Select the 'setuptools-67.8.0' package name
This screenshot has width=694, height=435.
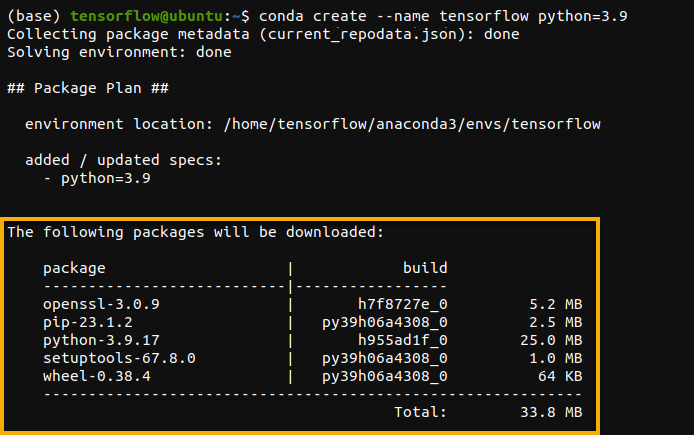pyautogui.click(x=119, y=358)
